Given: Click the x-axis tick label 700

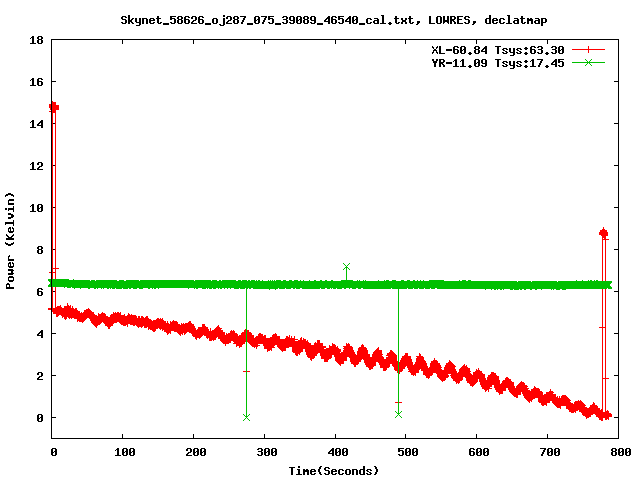Looking at the screenshot, I should tap(550, 452).
